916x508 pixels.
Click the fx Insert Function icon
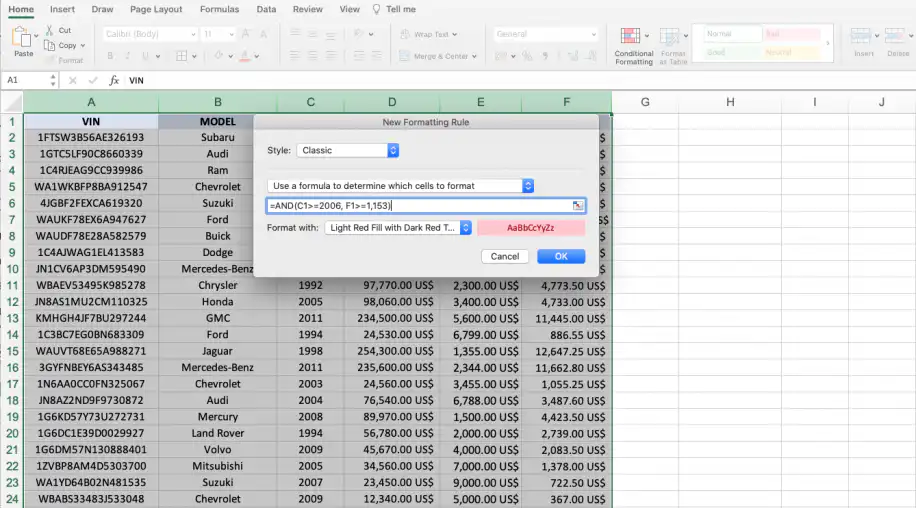point(114,81)
